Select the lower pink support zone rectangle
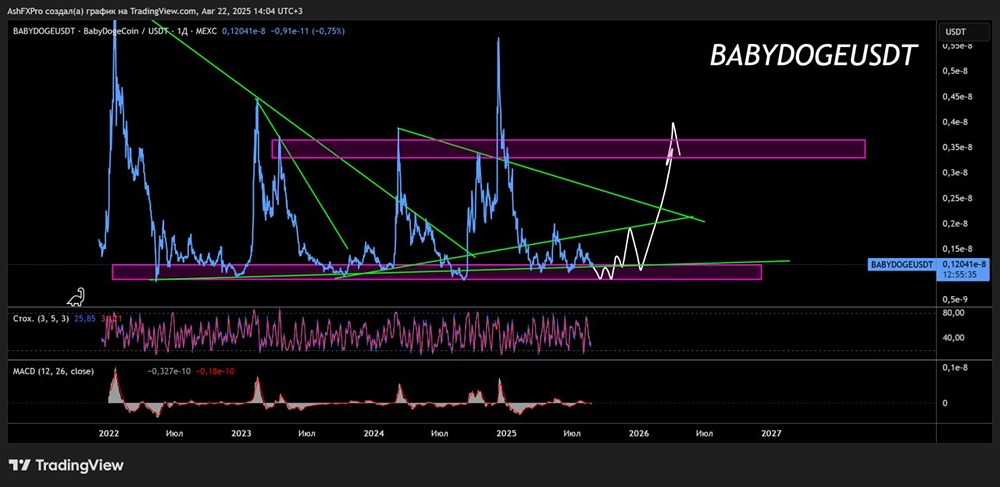Screen dimensions: 1000x487 pos(437,272)
